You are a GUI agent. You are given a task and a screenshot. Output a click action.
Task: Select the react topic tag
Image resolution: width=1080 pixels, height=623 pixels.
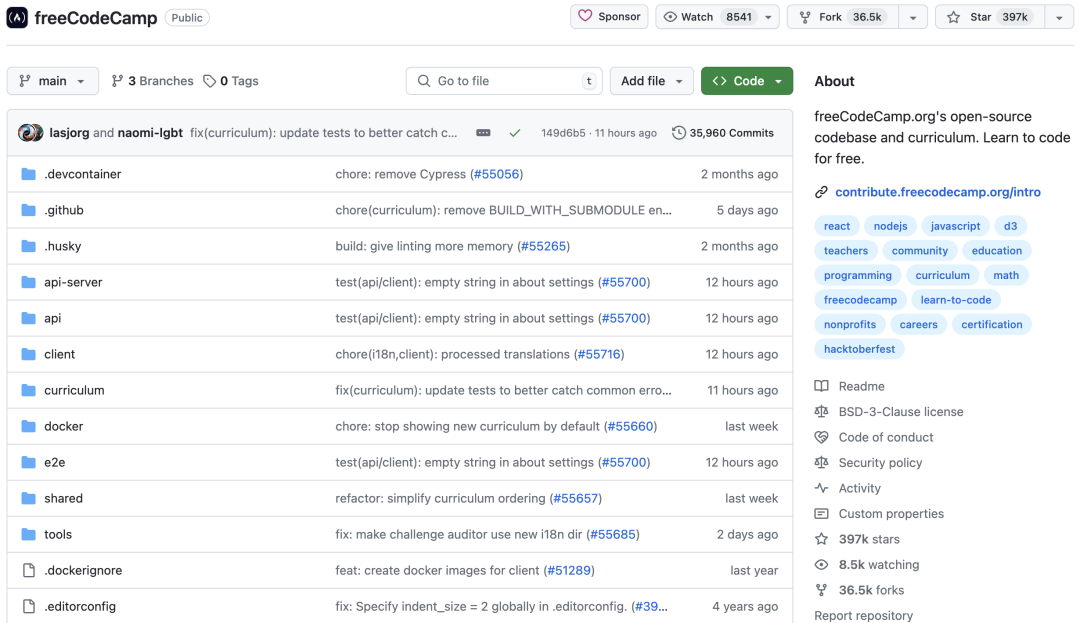[x=836, y=226]
